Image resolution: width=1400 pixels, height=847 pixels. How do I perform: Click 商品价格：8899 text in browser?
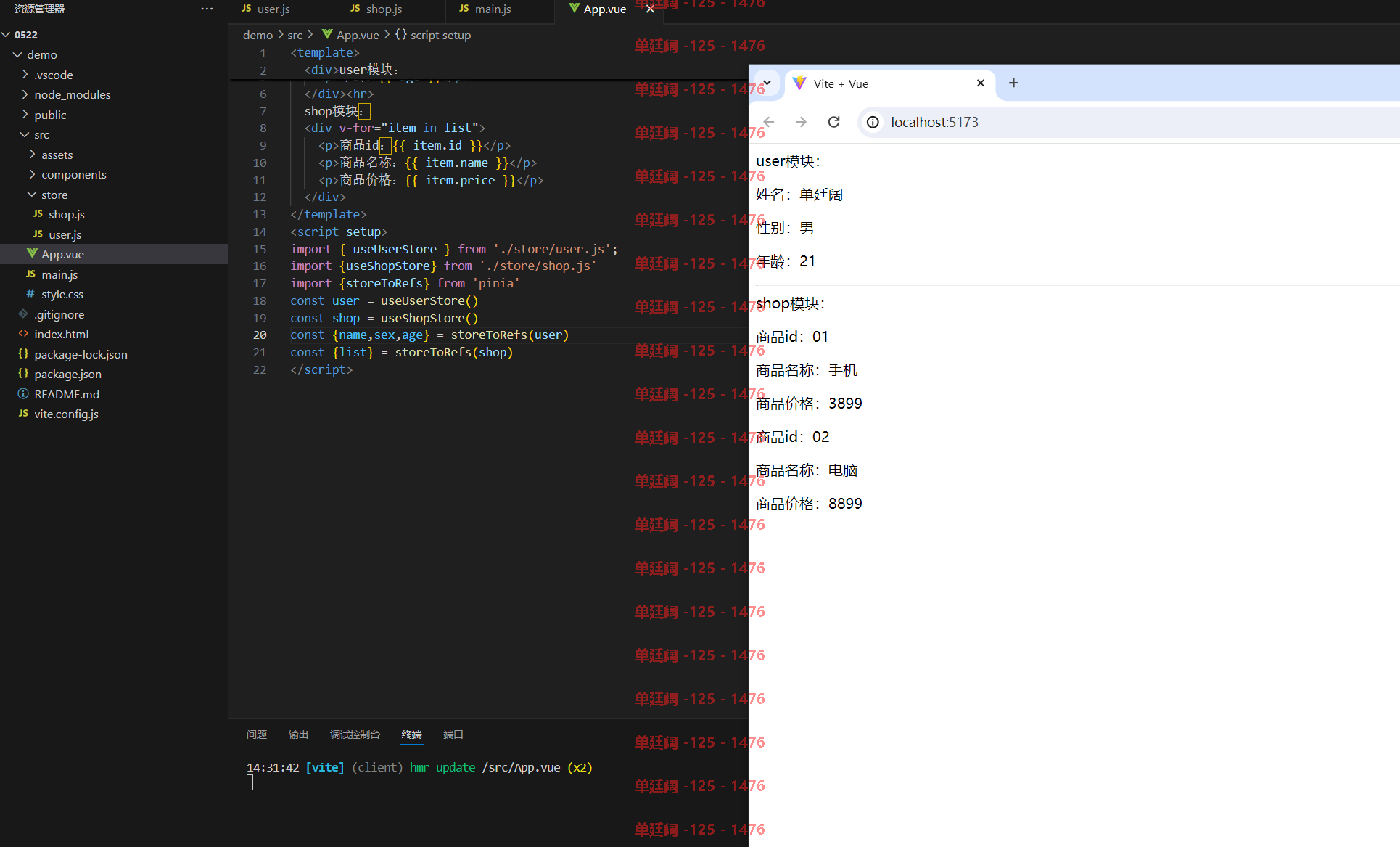(809, 504)
